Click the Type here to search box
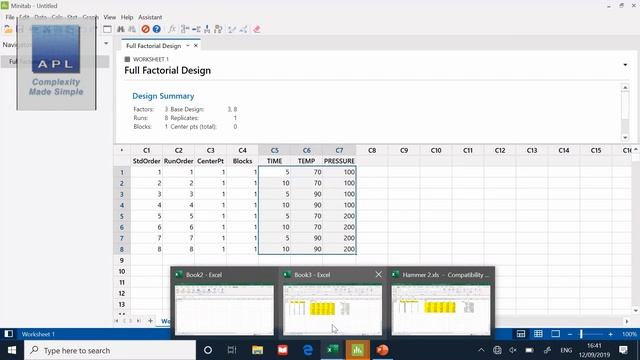Screen dimensions: 640x360 [x=110, y=350]
